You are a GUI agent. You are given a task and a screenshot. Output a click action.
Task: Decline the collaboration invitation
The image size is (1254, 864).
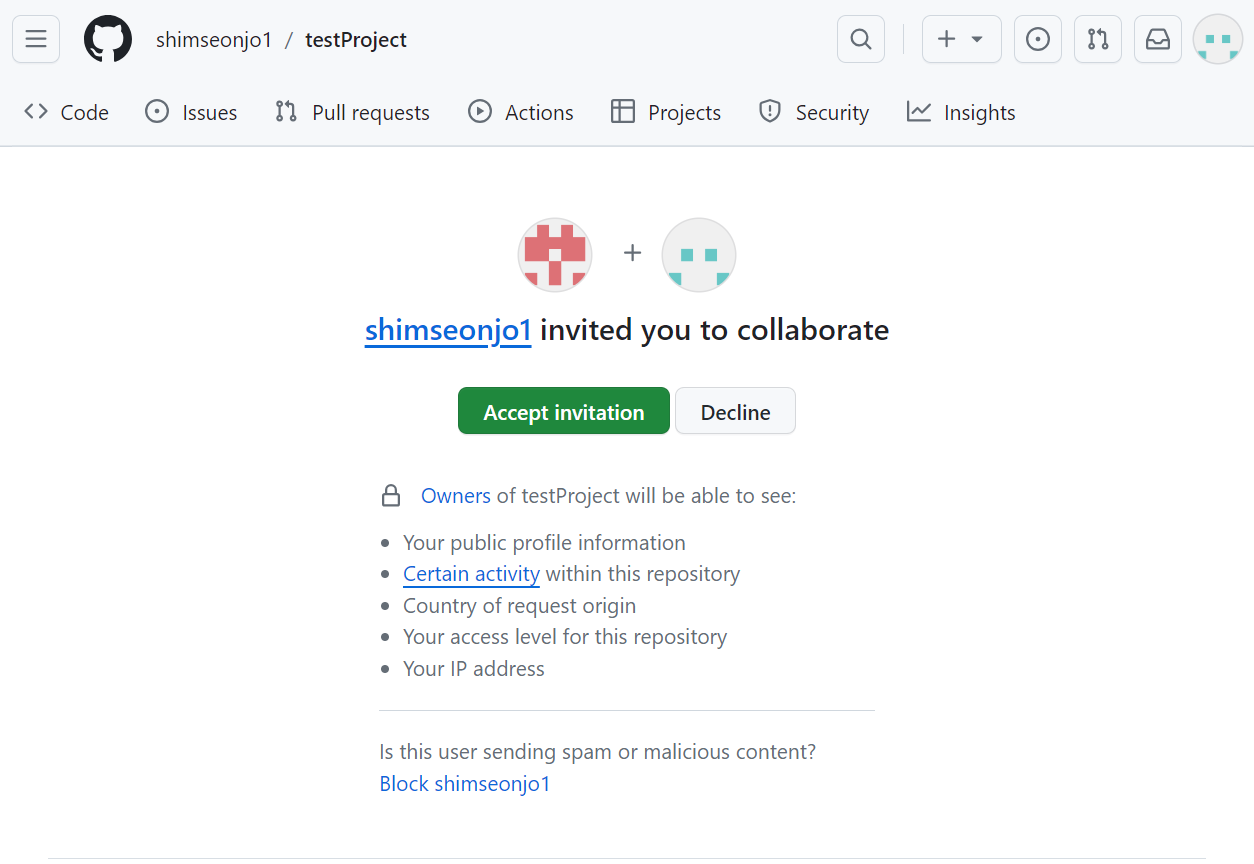[735, 411]
